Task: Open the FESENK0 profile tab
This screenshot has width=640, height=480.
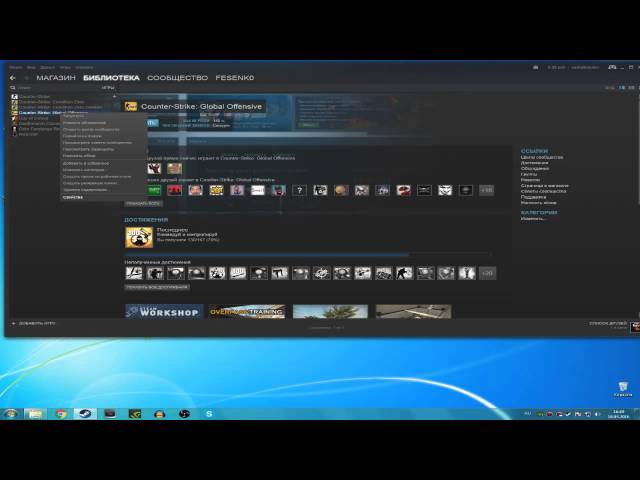Action: [235, 78]
